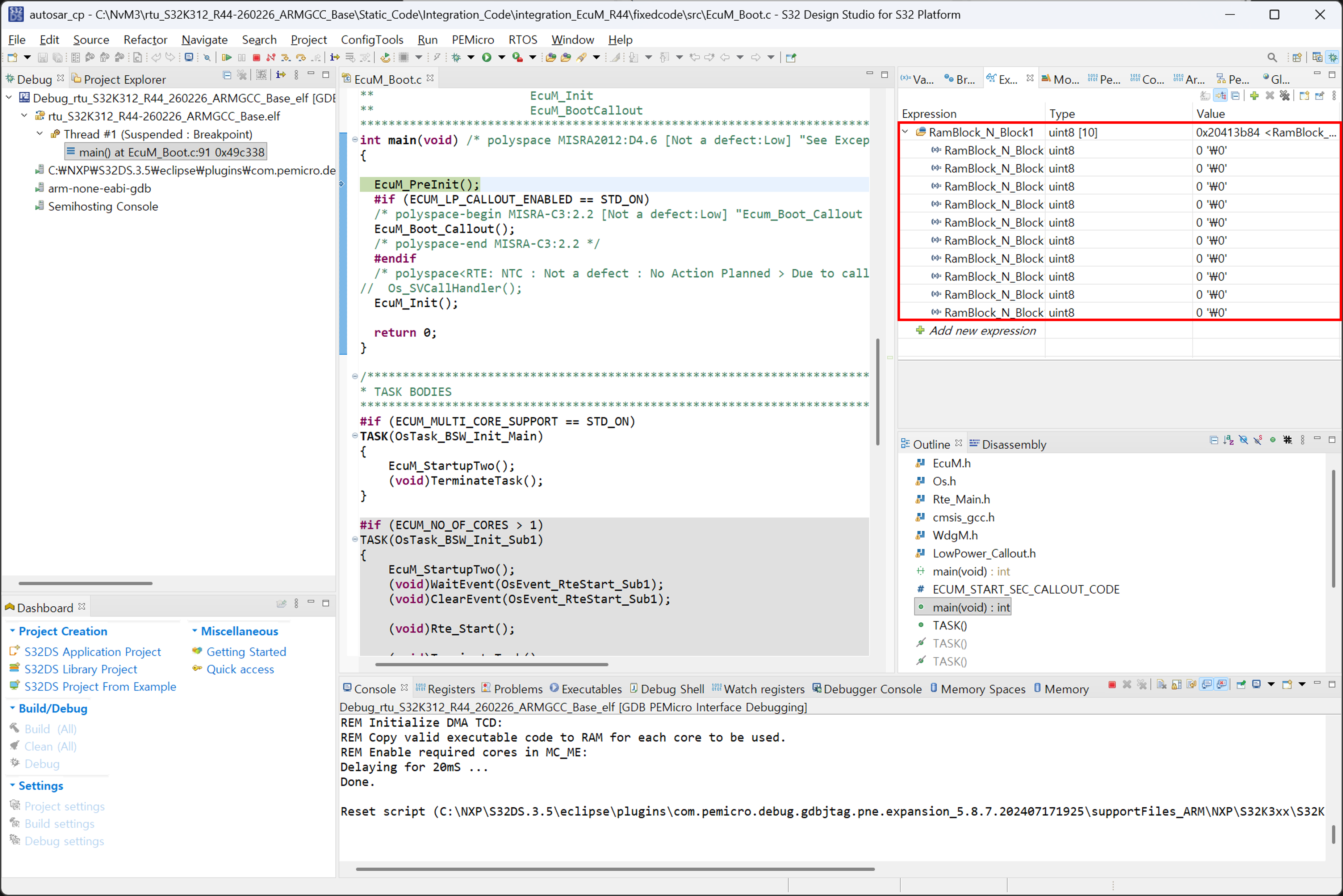Toggle Pin Console in Console toolbar
This screenshot has height=896, width=1343.
tap(1241, 685)
